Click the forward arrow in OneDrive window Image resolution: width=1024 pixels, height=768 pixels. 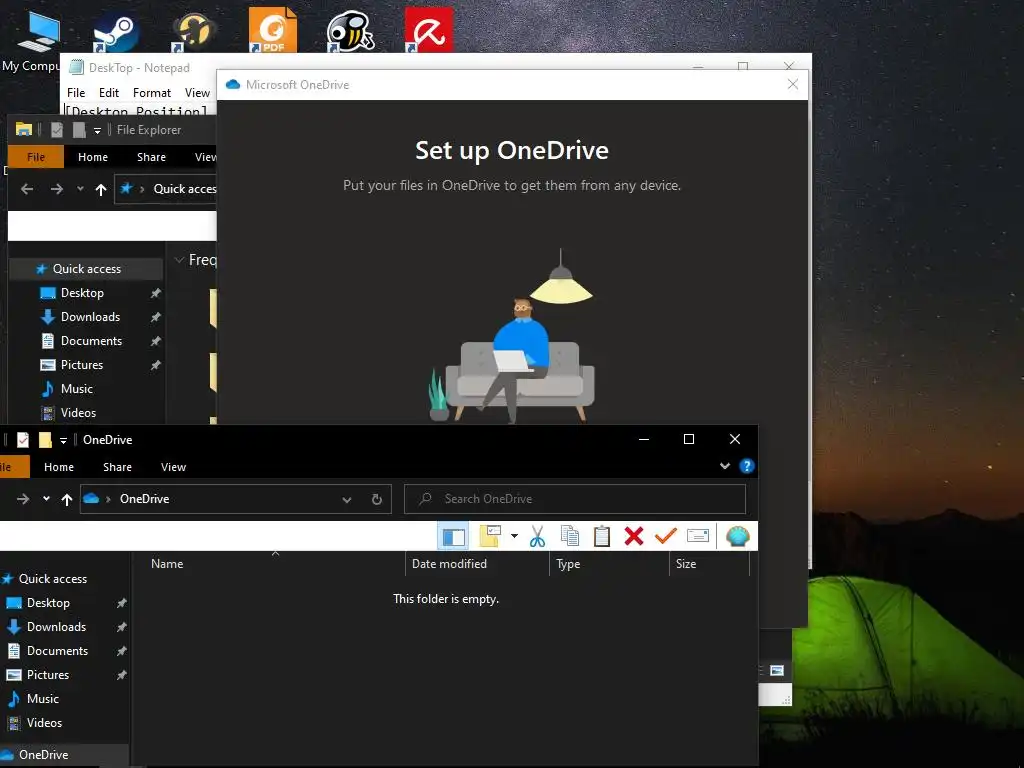24,499
